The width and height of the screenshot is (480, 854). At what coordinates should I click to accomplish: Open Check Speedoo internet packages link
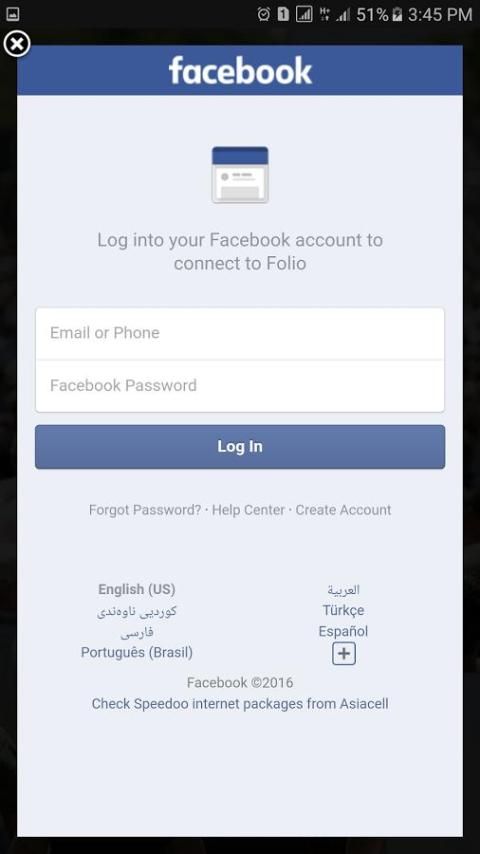(240, 704)
